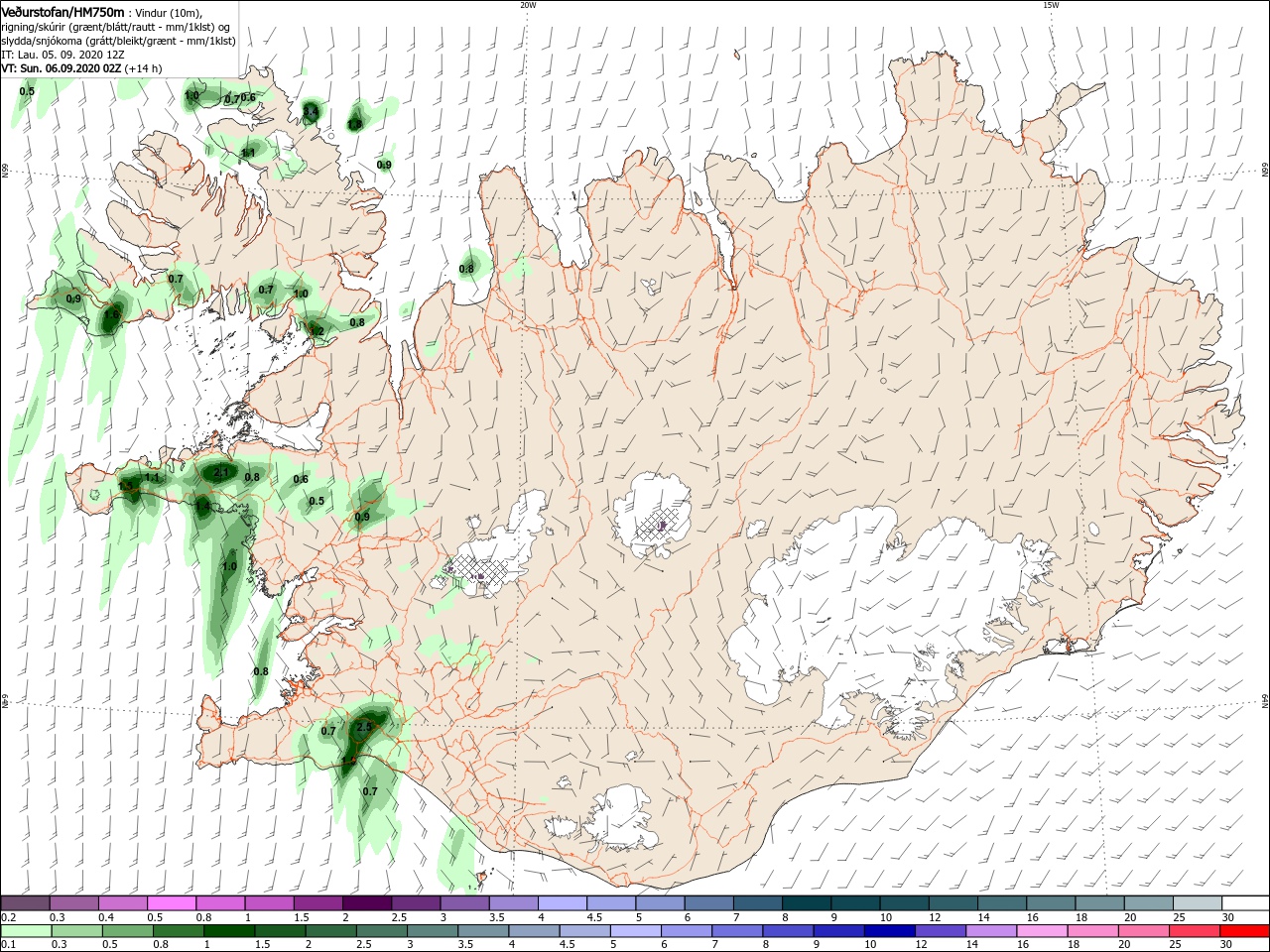Screen dimensions: 1270x952
Task: Select the top-row legend swatch between 0.2 and 0.3
Action: pos(25,903)
